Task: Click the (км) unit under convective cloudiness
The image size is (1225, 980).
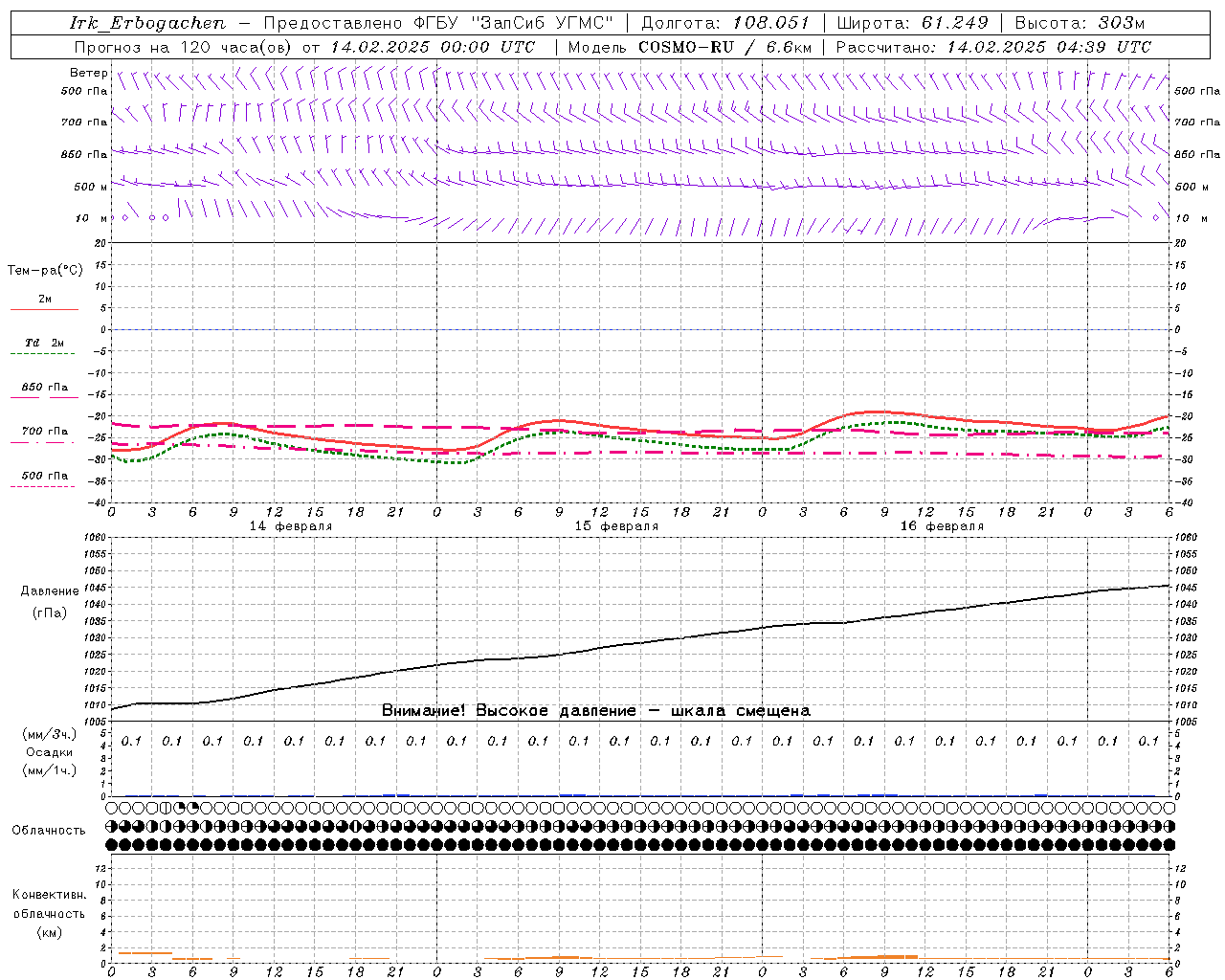Action: (x=49, y=932)
